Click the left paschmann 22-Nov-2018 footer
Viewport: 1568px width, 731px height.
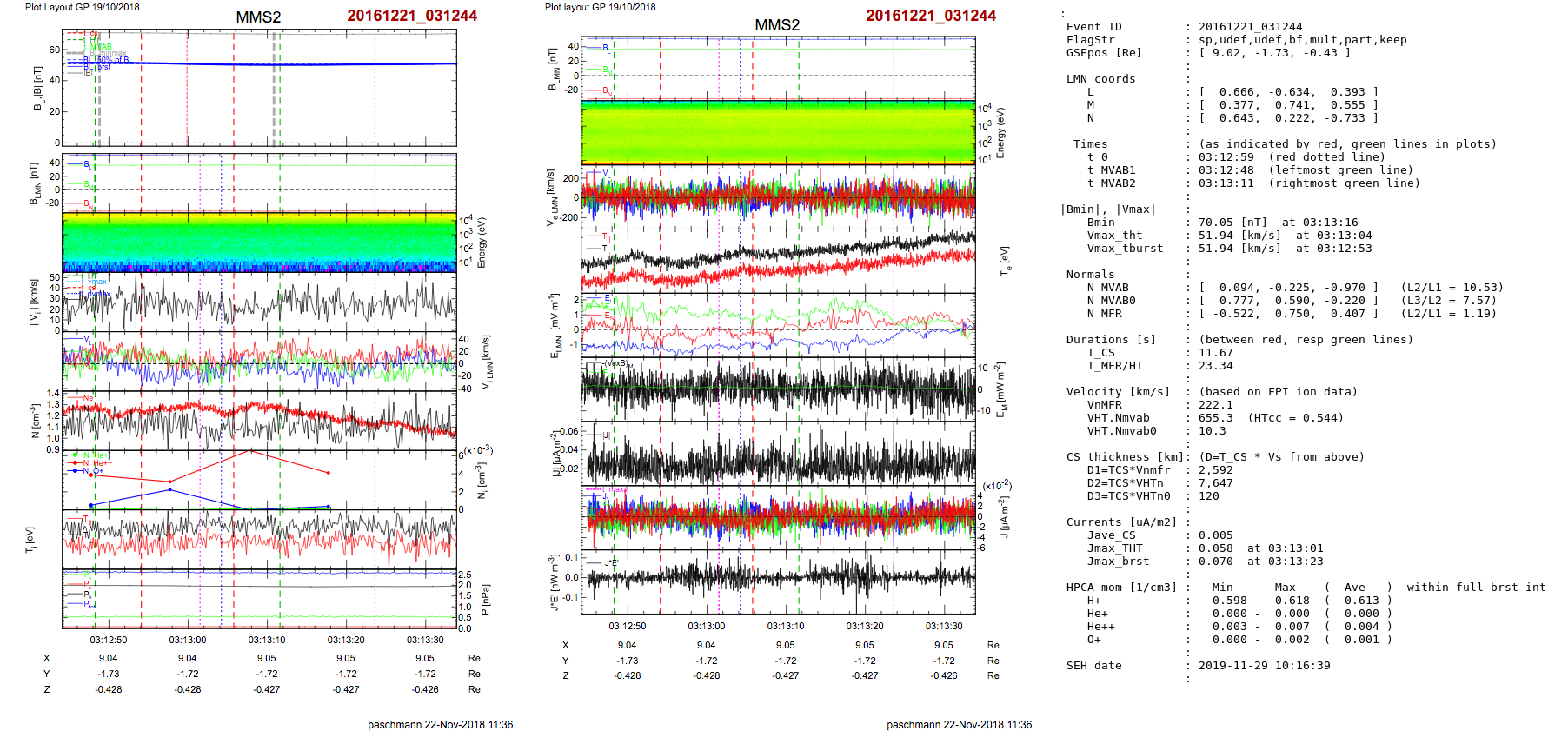(x=440, y=725)
